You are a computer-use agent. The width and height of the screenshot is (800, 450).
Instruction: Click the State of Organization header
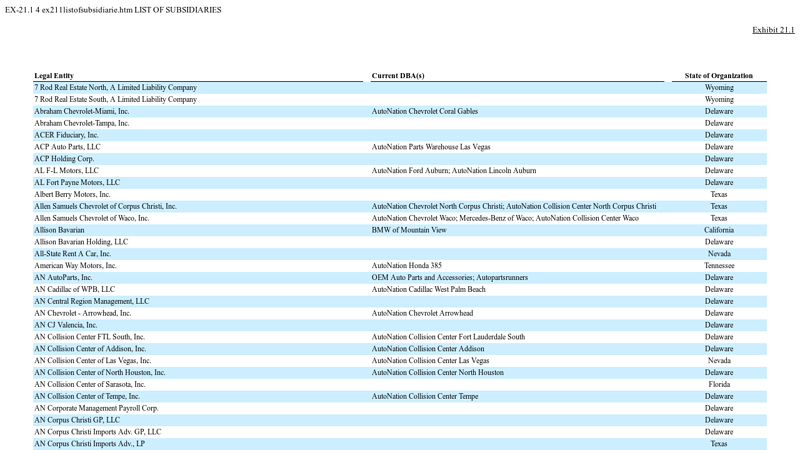point(718,76)
